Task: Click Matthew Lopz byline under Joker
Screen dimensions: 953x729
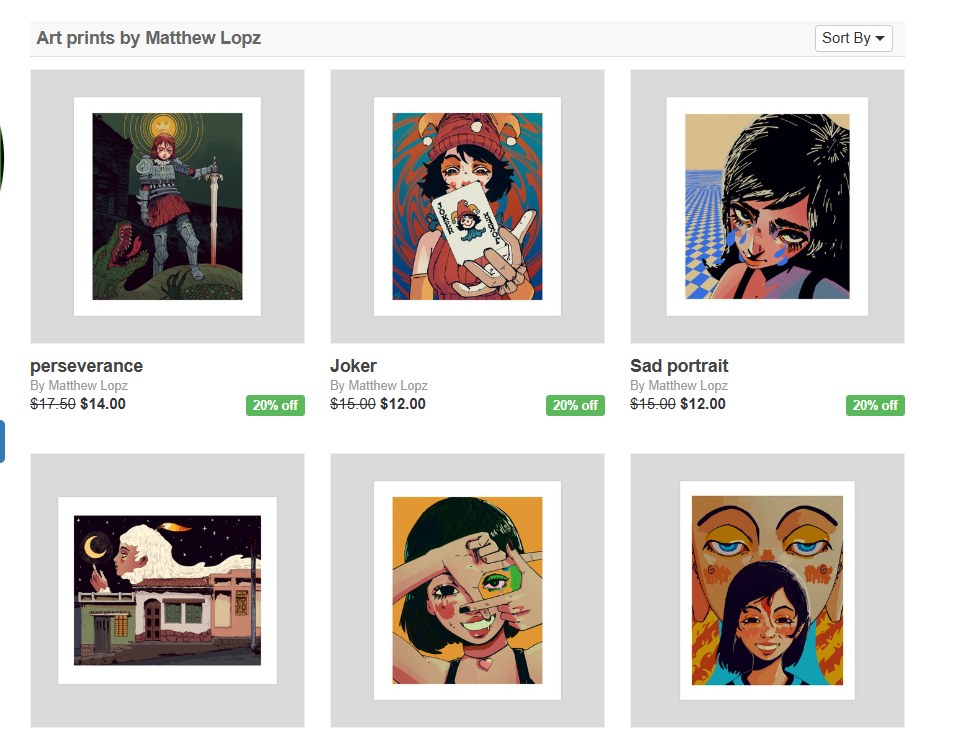Action: [x=388, y=386]
